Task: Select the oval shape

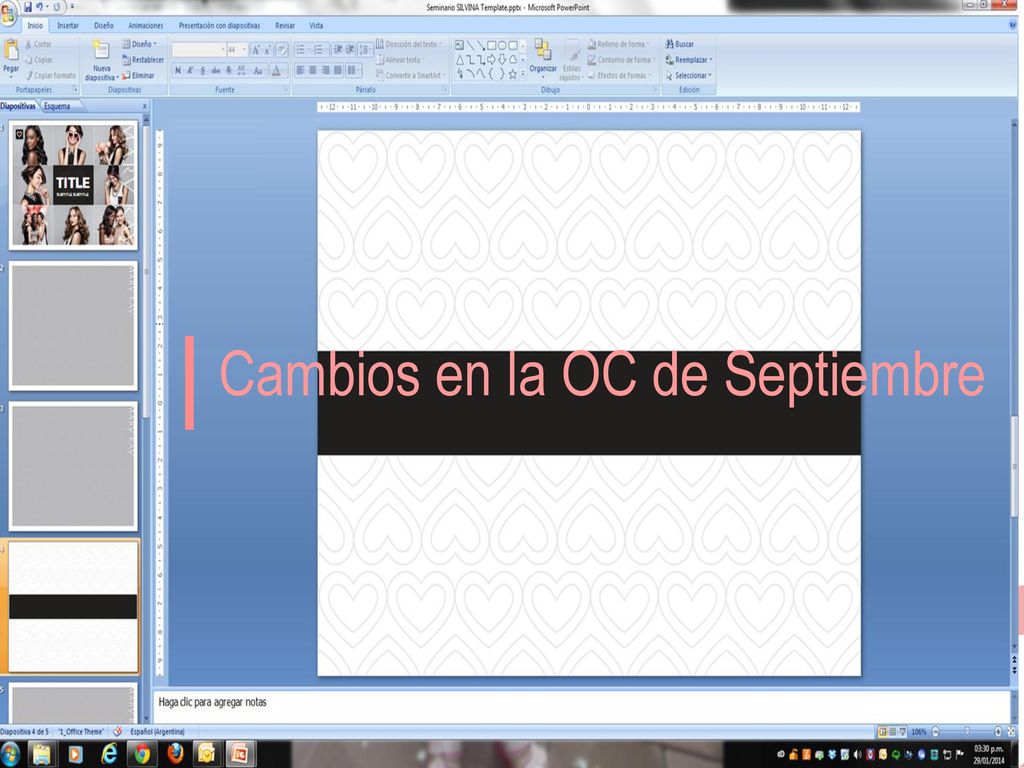Action: click(x=502, y=45)
